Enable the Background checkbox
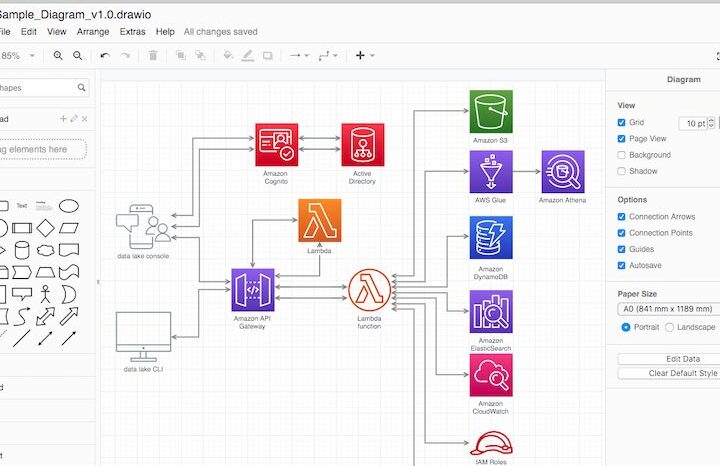The height and width of the screenshot is (466, 720). (x=621, y=155)
